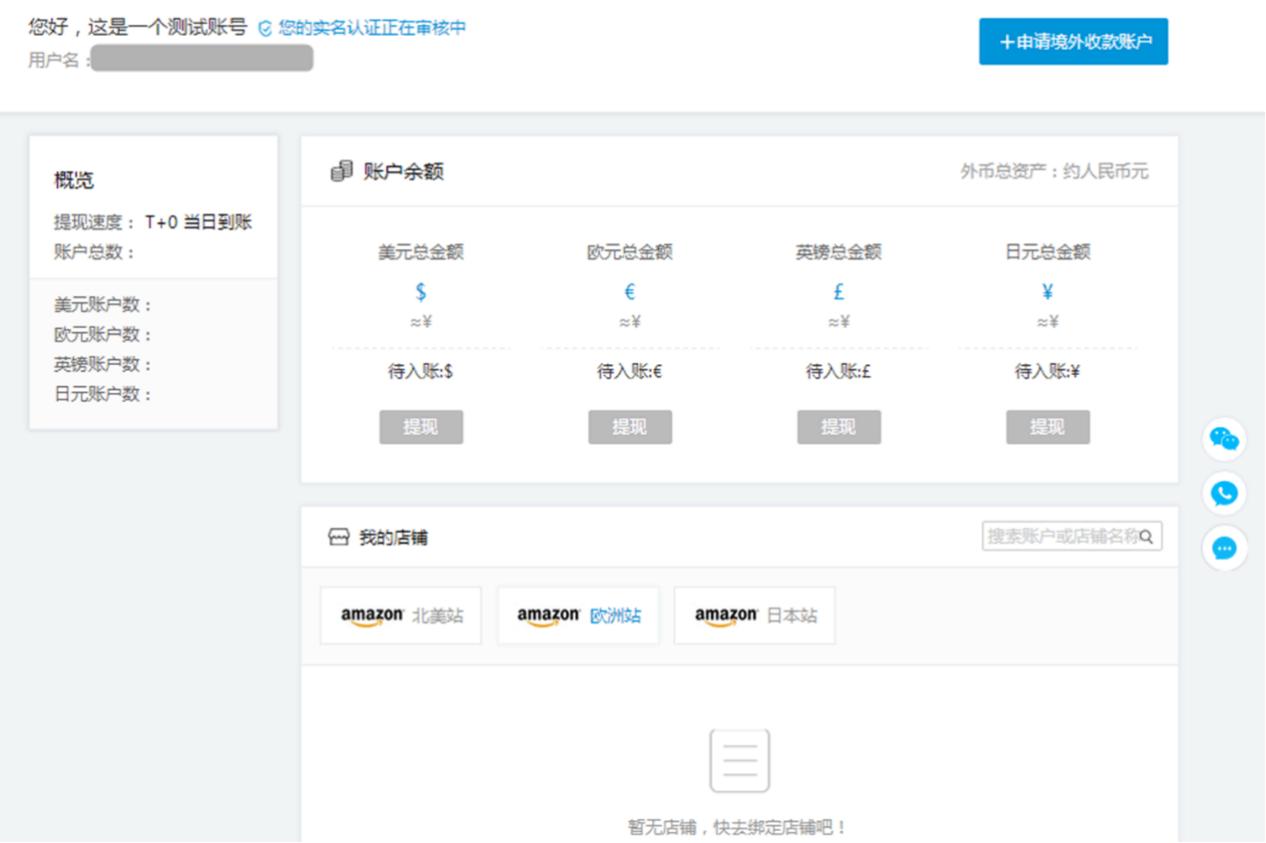Click 提现 under 美元总金额
Image resolution: width=1266 pixels, height=843 pixels.
coord(421,426)
